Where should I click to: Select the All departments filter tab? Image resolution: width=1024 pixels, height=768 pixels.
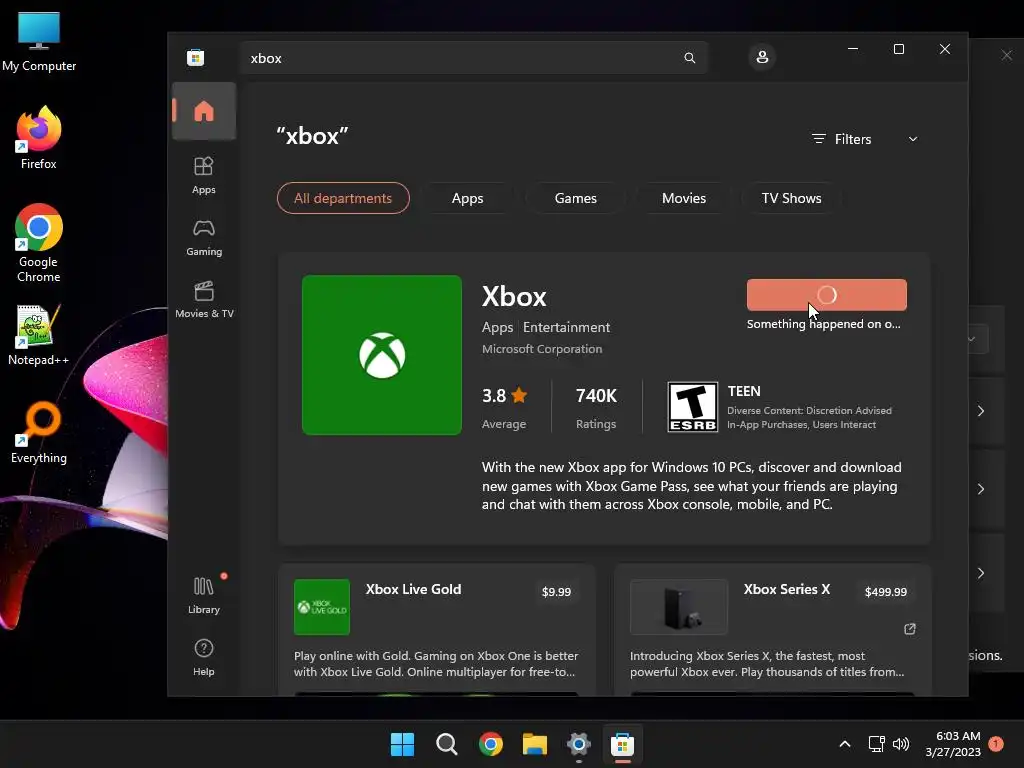pos(343,198)
